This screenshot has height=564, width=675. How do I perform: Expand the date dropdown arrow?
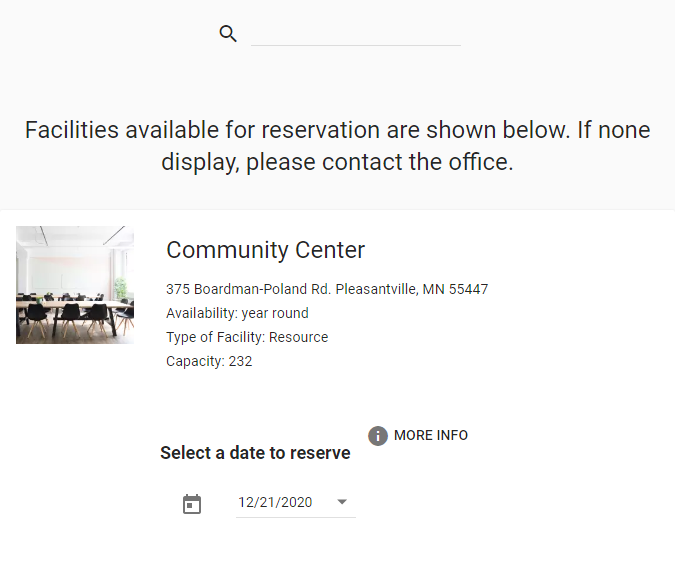(x=342, y=502)
